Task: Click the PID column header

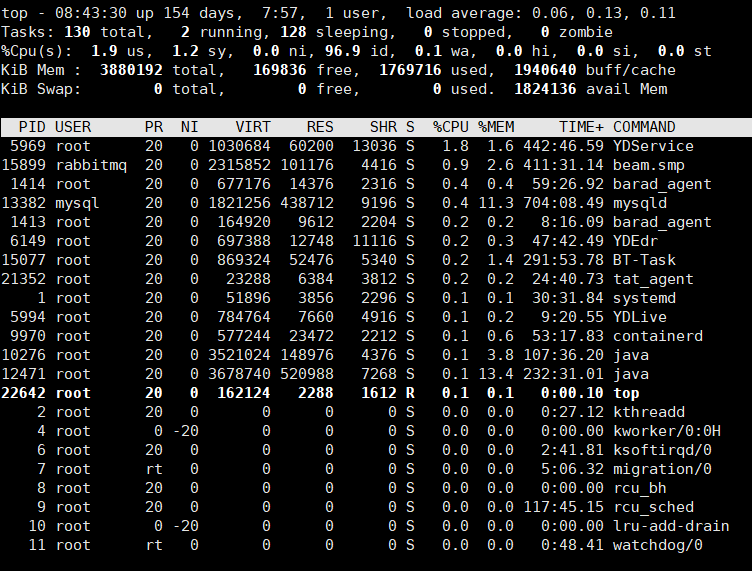Action: (x=32, y=127)
